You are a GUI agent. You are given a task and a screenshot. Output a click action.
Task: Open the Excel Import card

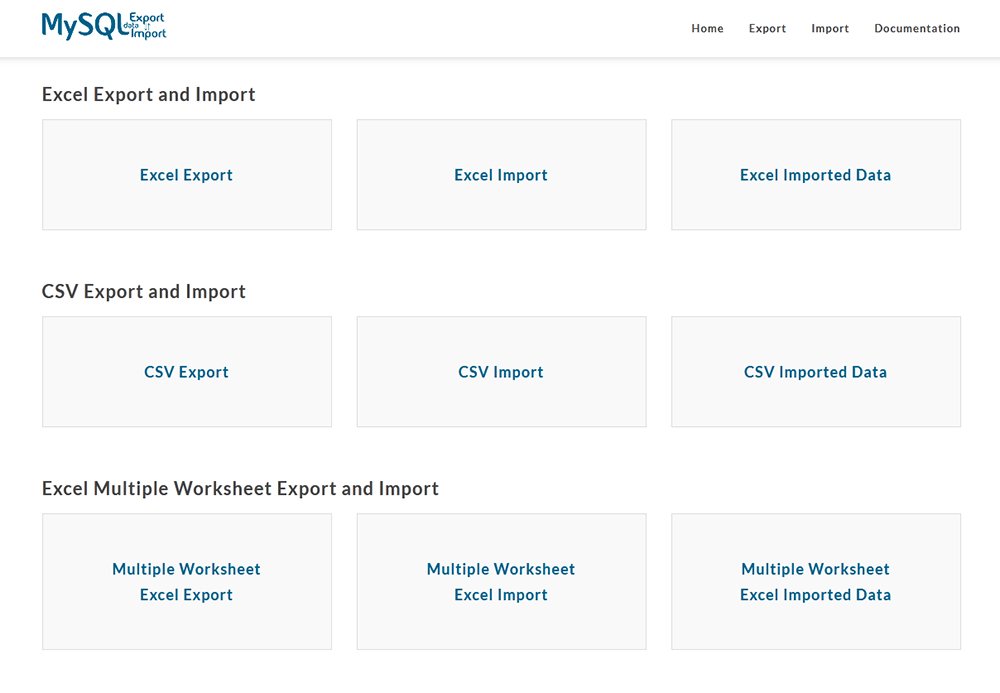(501, 175)
